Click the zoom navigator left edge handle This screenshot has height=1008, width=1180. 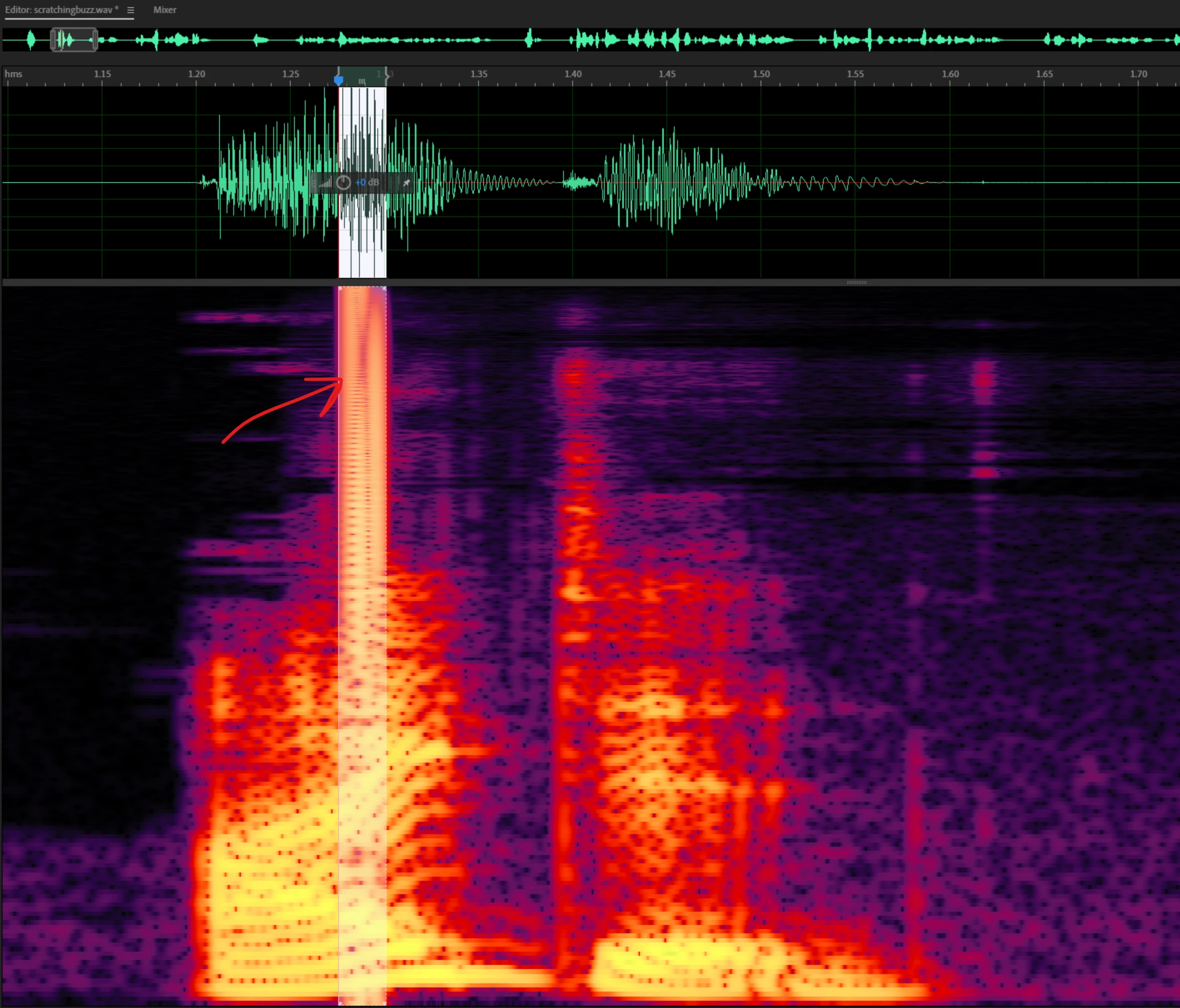tap(53, 40)
